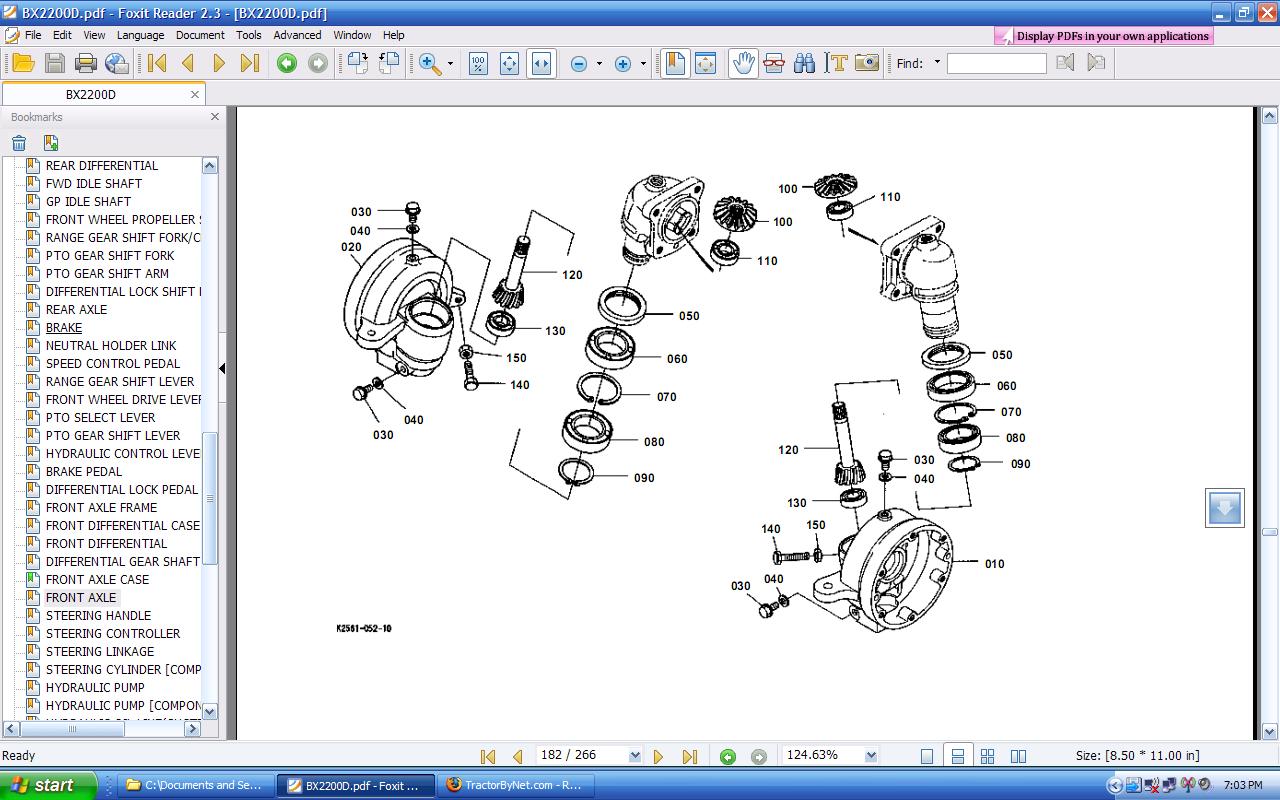Switch to Single Page layout in status bar

click(x=927, y=756)
